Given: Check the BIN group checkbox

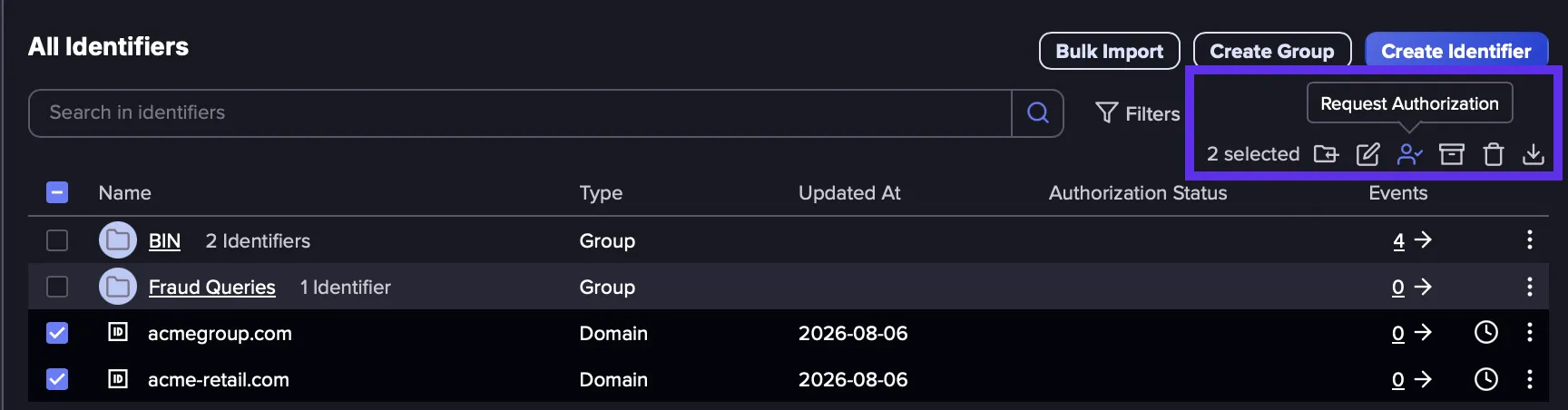Looking at the screenshot, I should click(x=57, y=240).
